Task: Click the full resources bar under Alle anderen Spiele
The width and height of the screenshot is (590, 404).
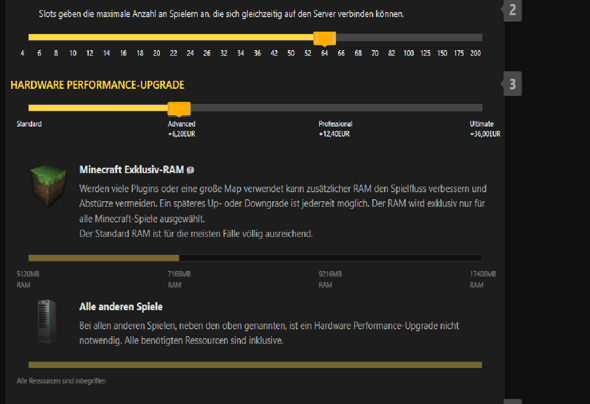Action: [255, 365]
